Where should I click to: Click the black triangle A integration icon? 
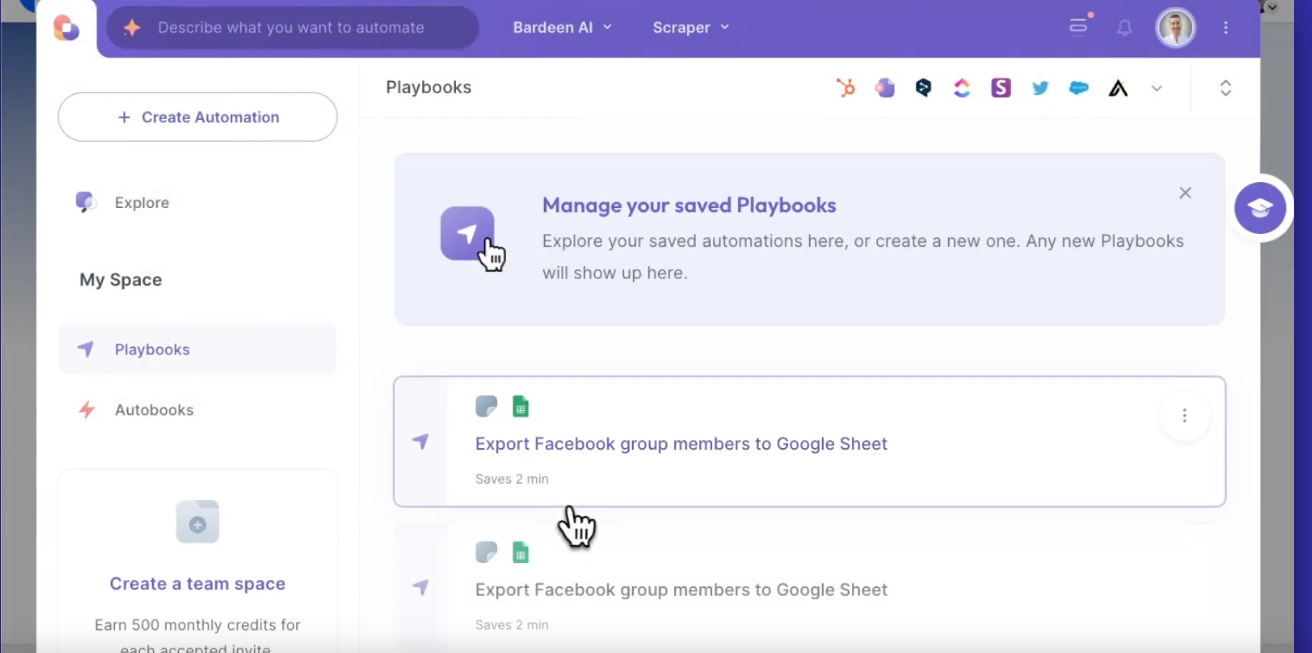point(1118,88)
